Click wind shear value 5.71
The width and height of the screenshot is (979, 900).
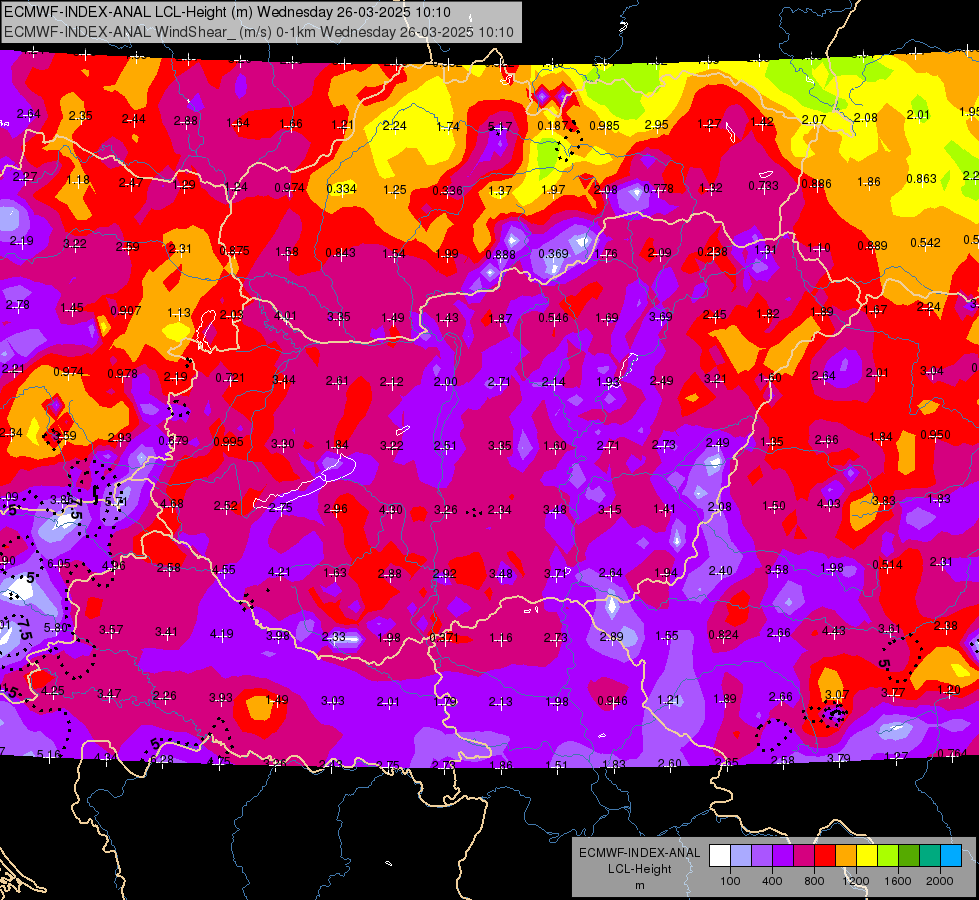click(116, 502)
